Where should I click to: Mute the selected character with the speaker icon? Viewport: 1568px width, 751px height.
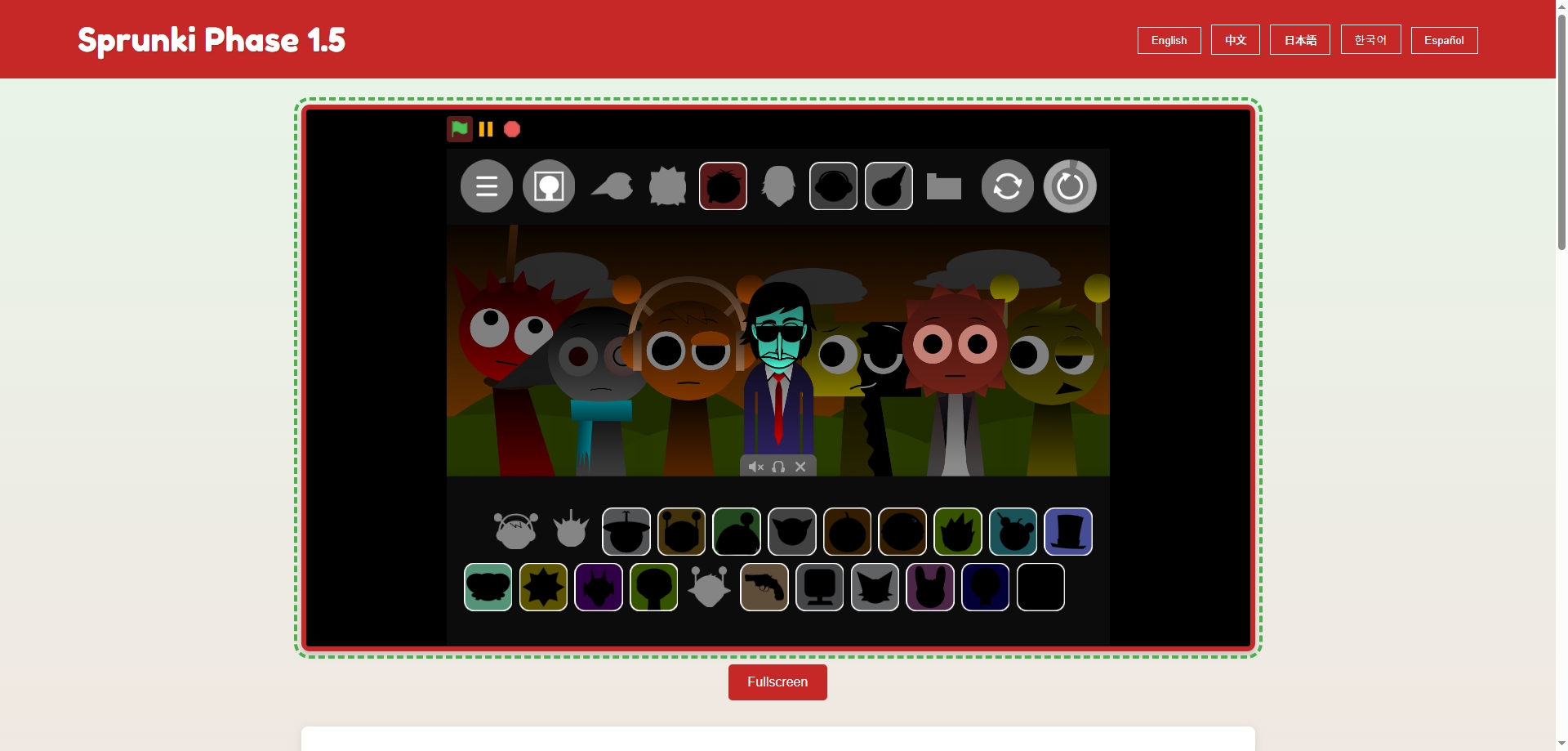755,467
